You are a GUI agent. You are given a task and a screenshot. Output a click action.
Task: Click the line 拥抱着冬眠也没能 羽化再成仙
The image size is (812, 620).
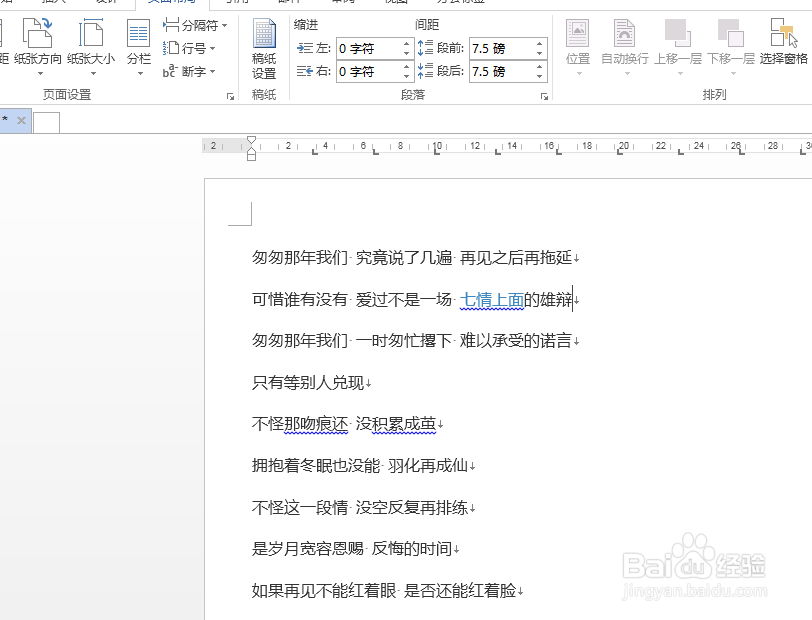pyautogui.click(x=360, y=466)
